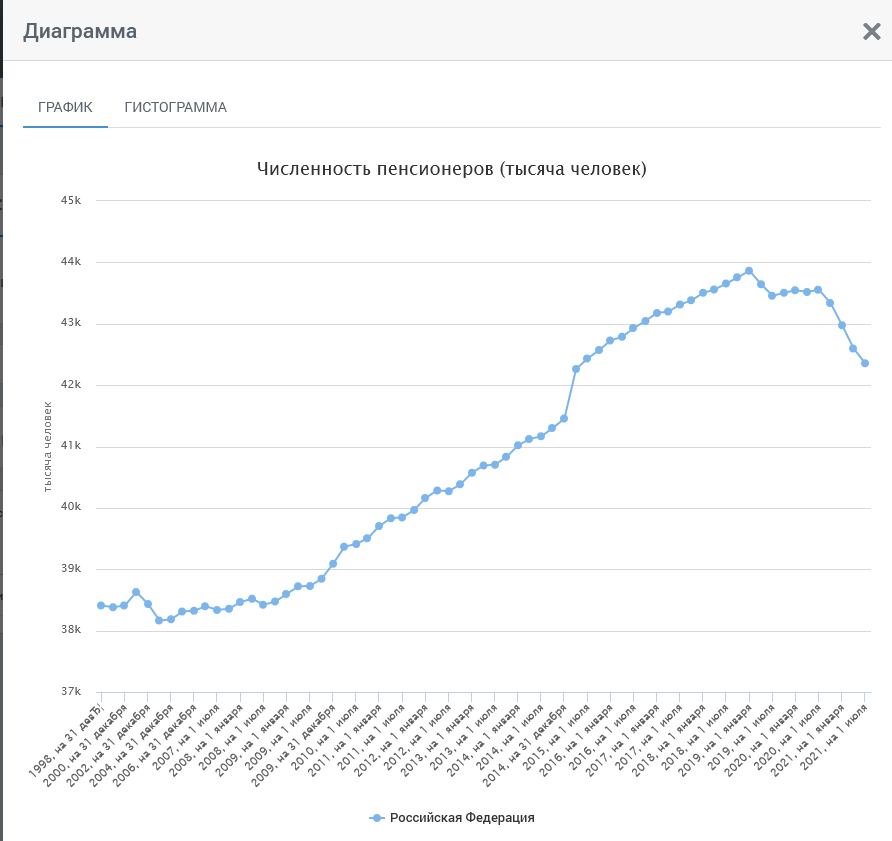The image size is (892, 841).
Task: Click the small peak point near 2002
Action: pos(136,592)
